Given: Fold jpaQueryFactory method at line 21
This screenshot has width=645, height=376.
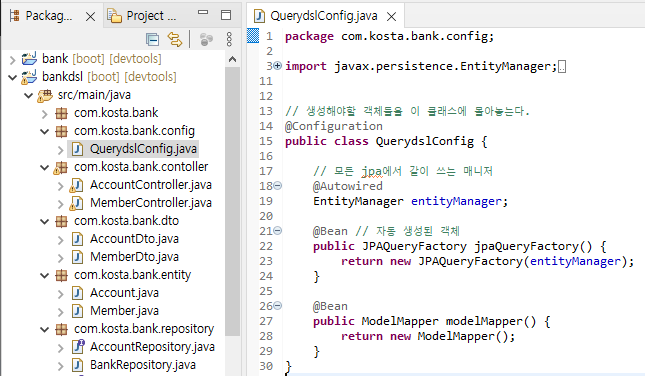Looking at the screenshot, I should coord(278,231).
